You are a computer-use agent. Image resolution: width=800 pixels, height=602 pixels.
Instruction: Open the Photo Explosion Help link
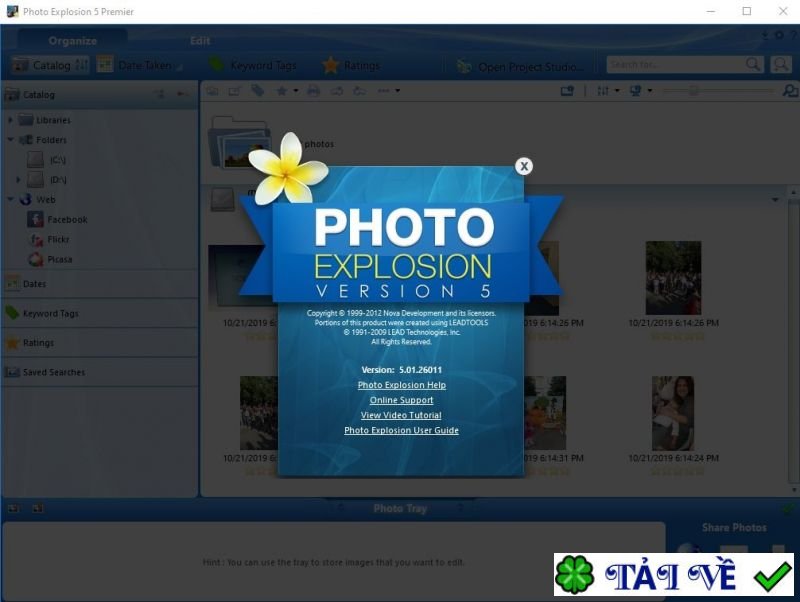401,385
